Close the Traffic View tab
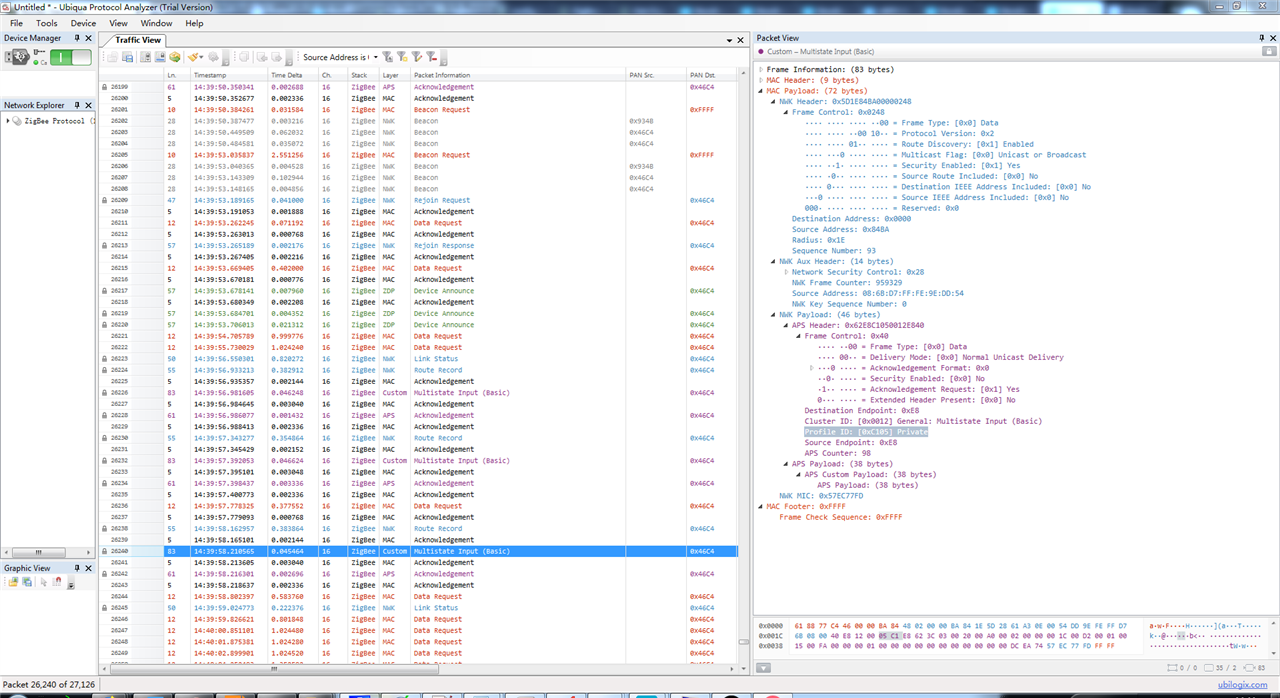Viewport: 1280px width, 698px height. tap(741, 40)
